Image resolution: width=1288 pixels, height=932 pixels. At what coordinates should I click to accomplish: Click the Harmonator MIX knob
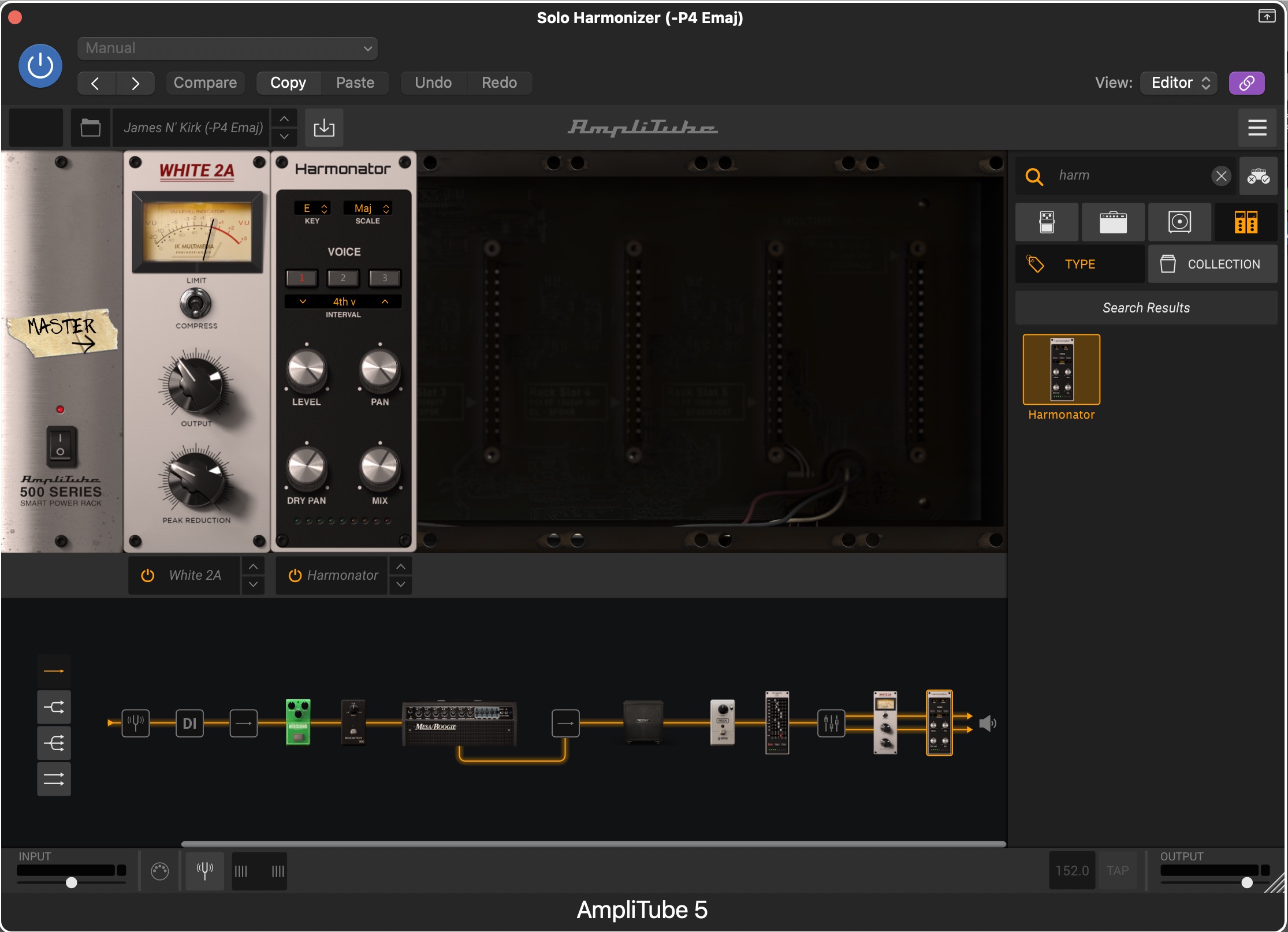coord(379,468)
